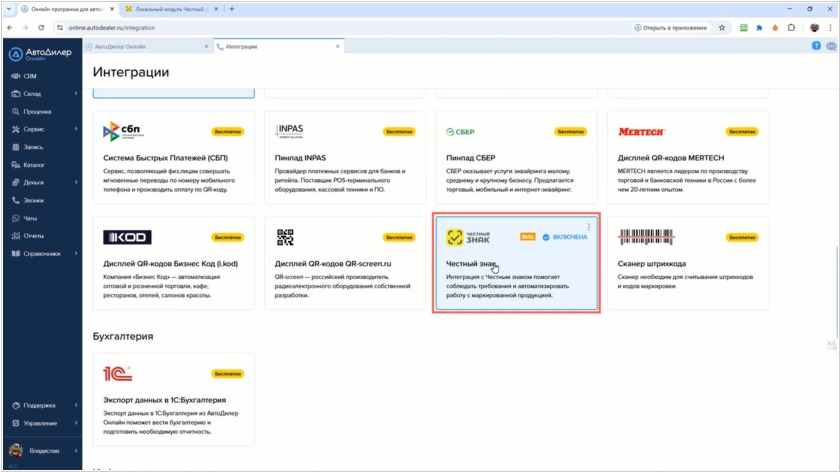The height and width of the screenshot is (472, 840).
Task: Expand the Деньги submenu arrow
Action: click(x=76, y=183)
